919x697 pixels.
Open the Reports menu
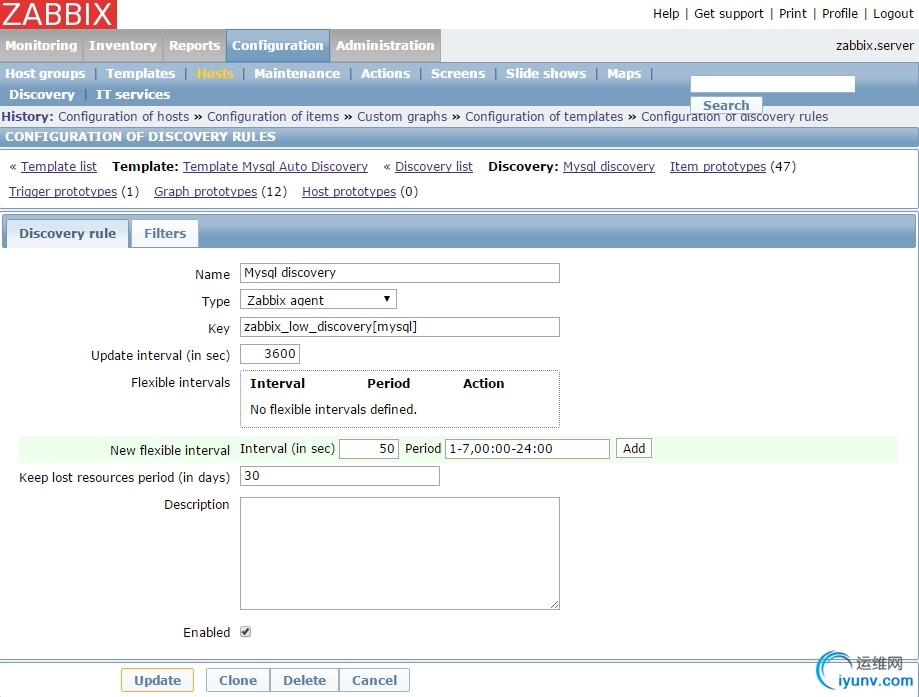point(194,45)
